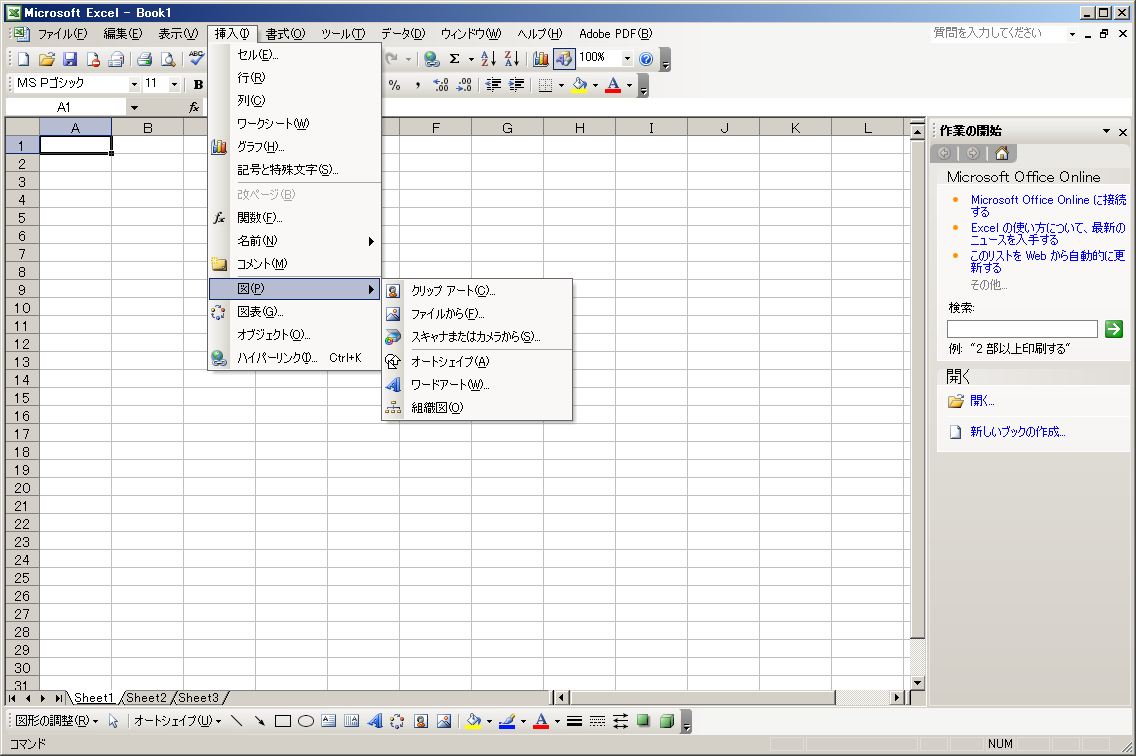Click the Arrow line drawing tool
The image size is (1136, 756).
(x=260, y=721)
